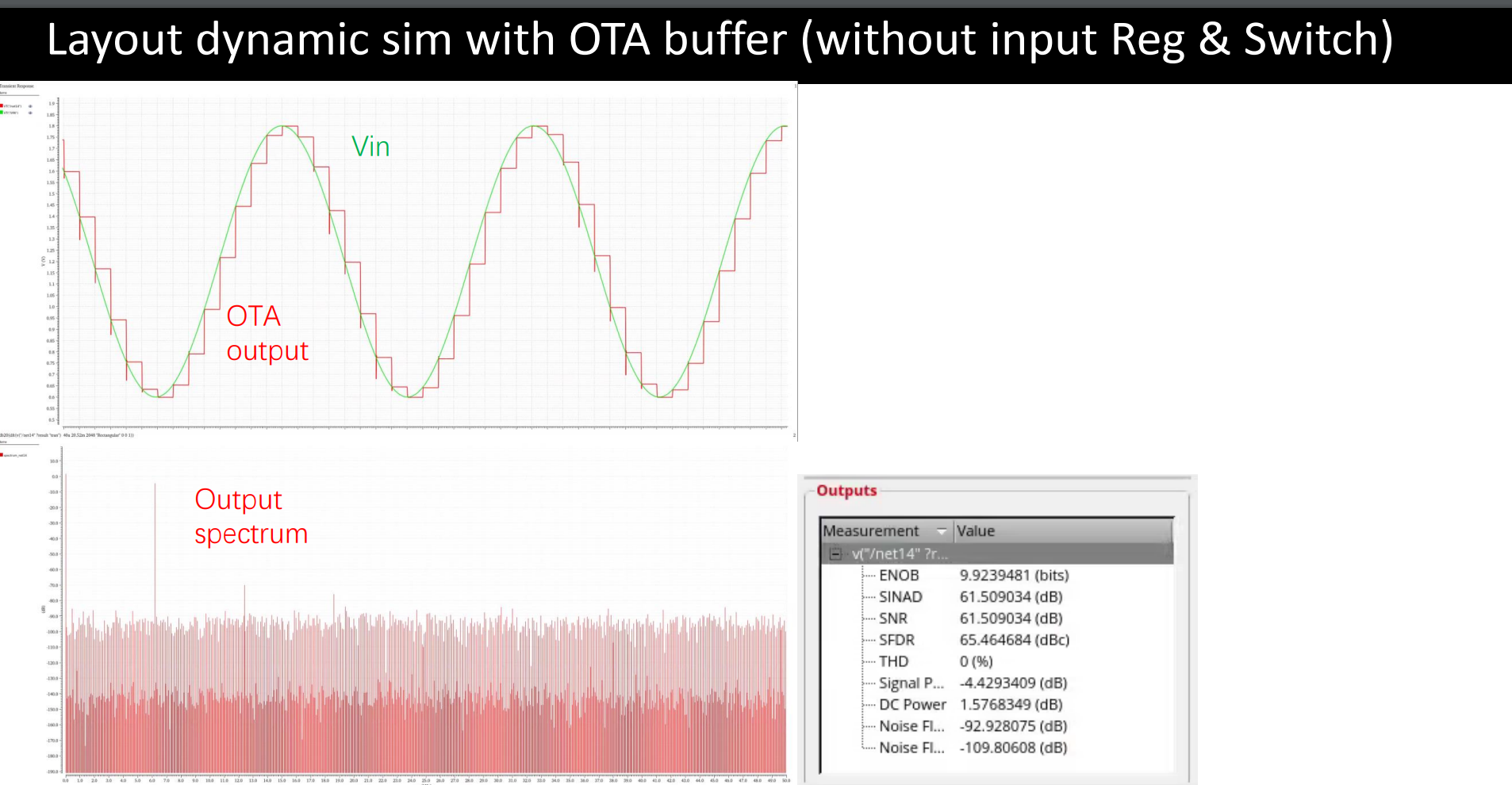1512x785 pixels.
Task: Select the THD measurement row
Action: pyautogui.click(x=893, y=661)
